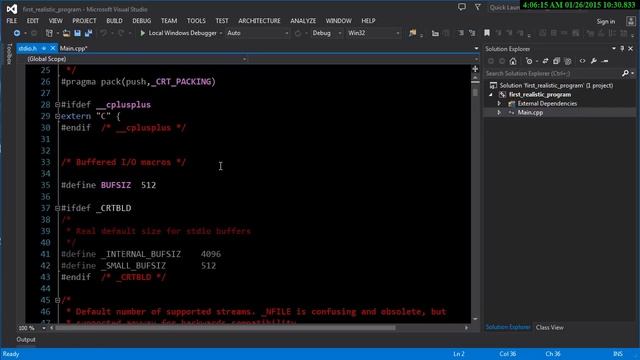640x360 pixels.
Task: Open the ANALYZE menu
Action: (303, 21)
